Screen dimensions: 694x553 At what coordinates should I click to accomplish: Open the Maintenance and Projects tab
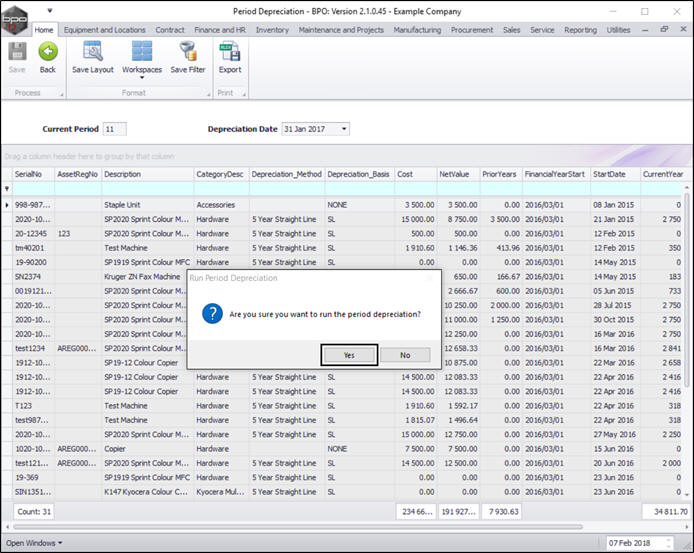[342, 30]
